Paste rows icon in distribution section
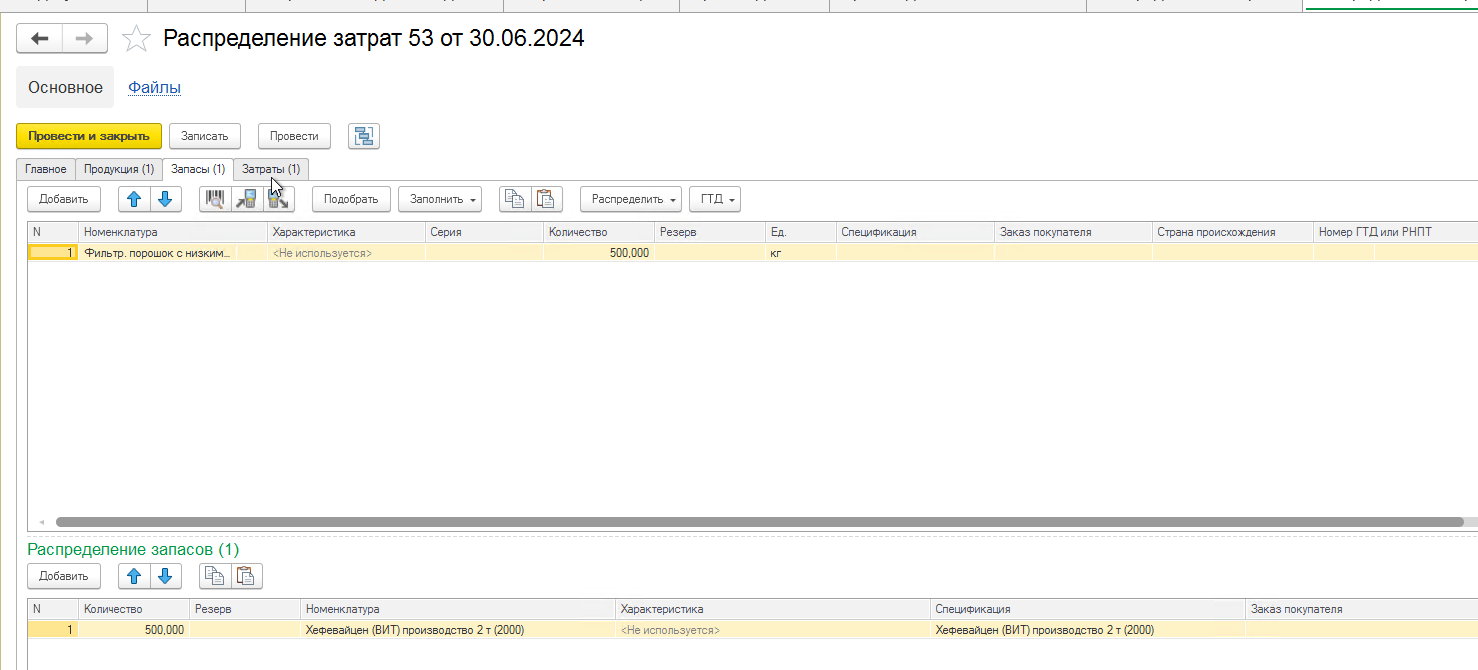Image resolution: width=1478 pixels, height=670 pixels. click(247, 575)
